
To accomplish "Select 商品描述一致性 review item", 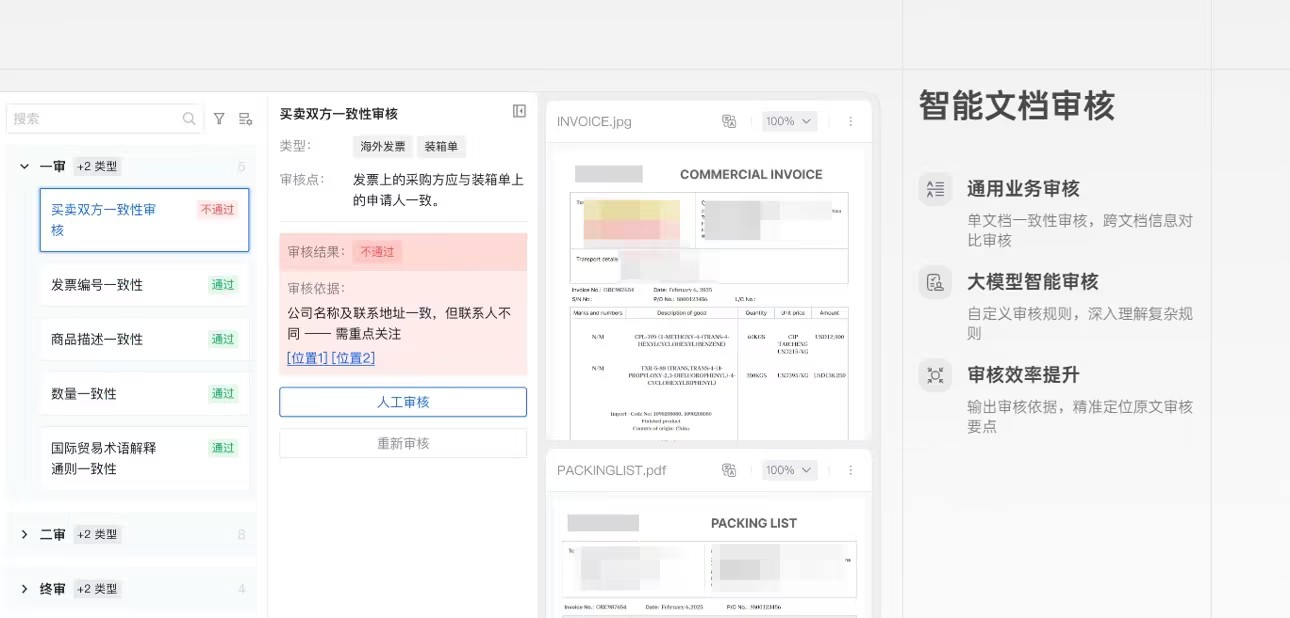I will coord(144,339).
